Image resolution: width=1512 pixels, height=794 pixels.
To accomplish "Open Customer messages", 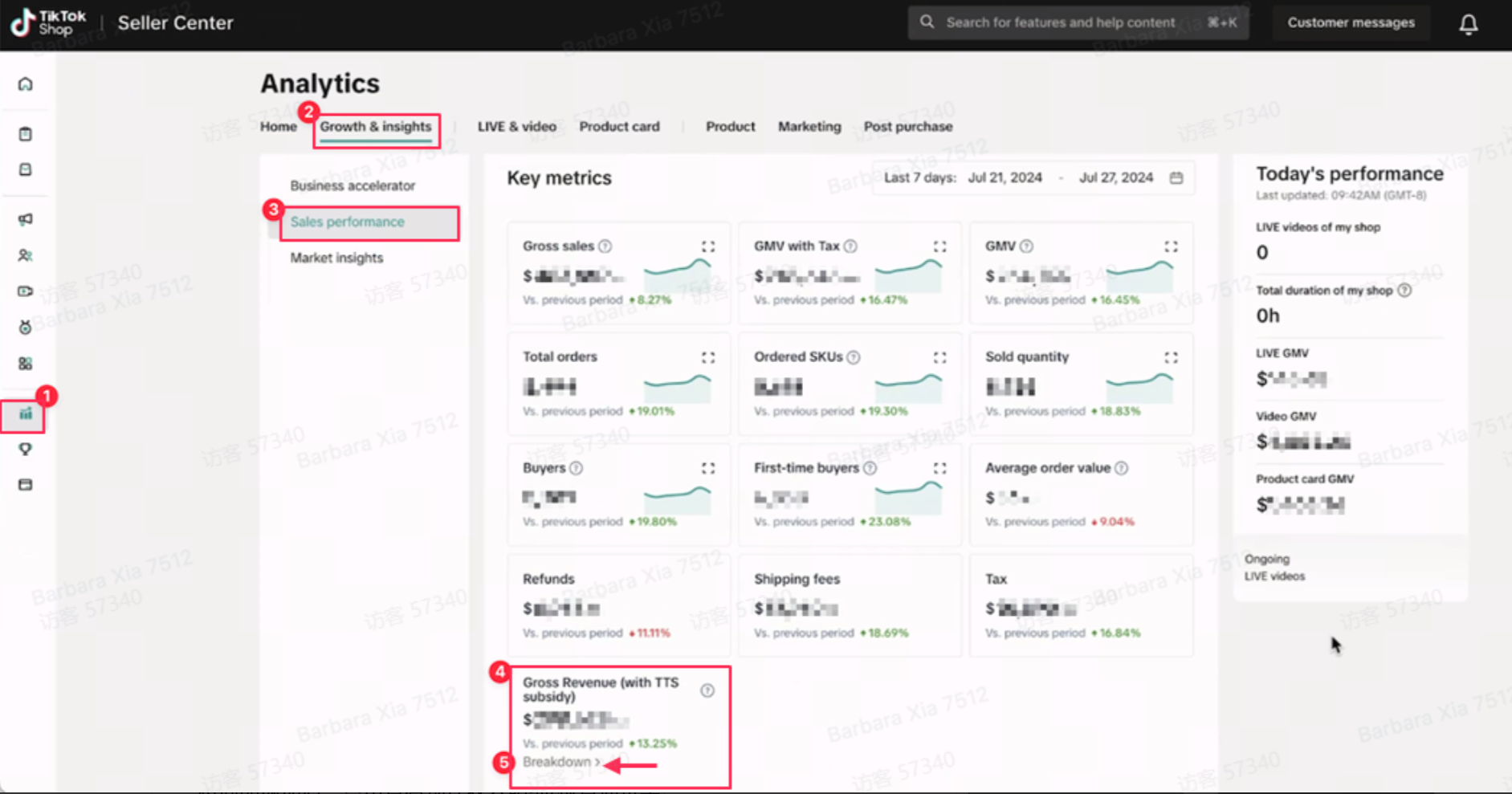I will pos(1351,22).
